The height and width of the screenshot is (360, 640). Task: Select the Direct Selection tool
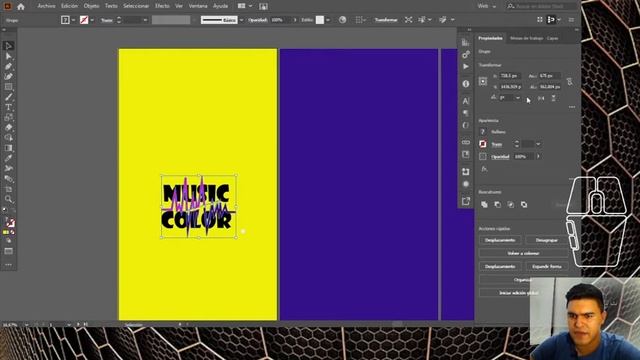click(x=8, y=56)
